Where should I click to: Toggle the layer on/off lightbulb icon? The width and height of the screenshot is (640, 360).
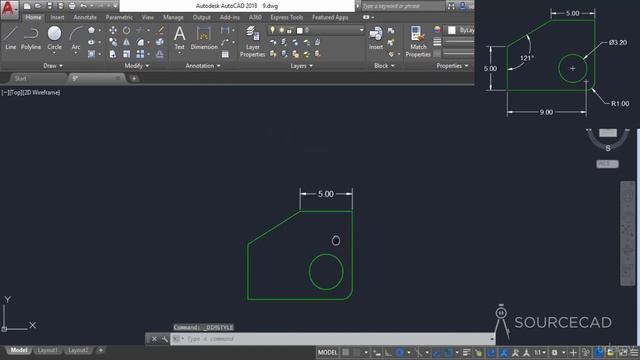(272, 30)
